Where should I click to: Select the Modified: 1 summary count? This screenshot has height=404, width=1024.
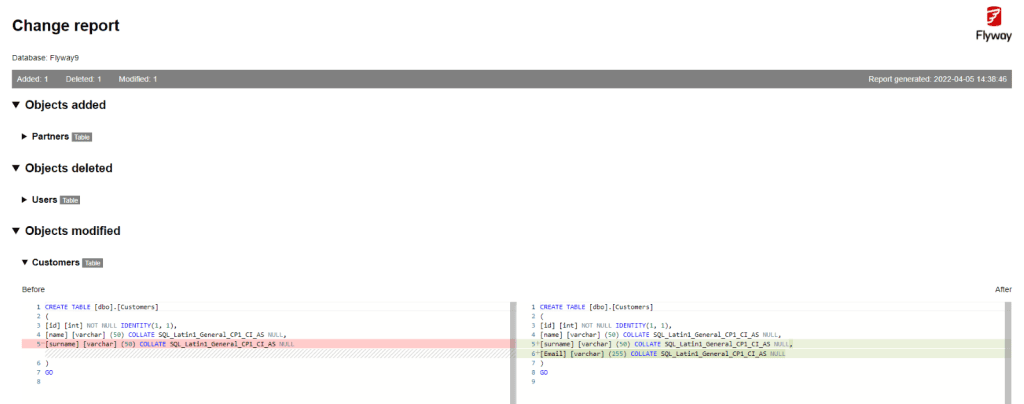point(137,79)
